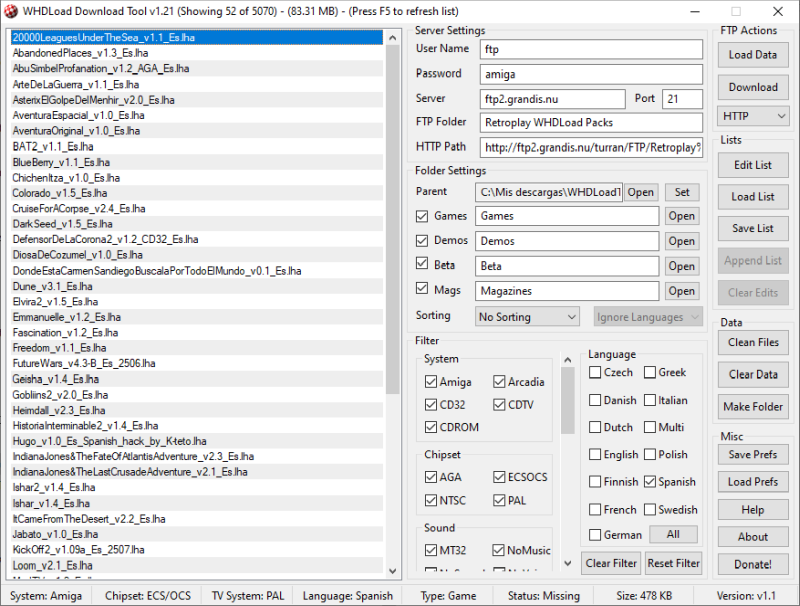Enable the Czech language filter

click(x=595, y=373)
